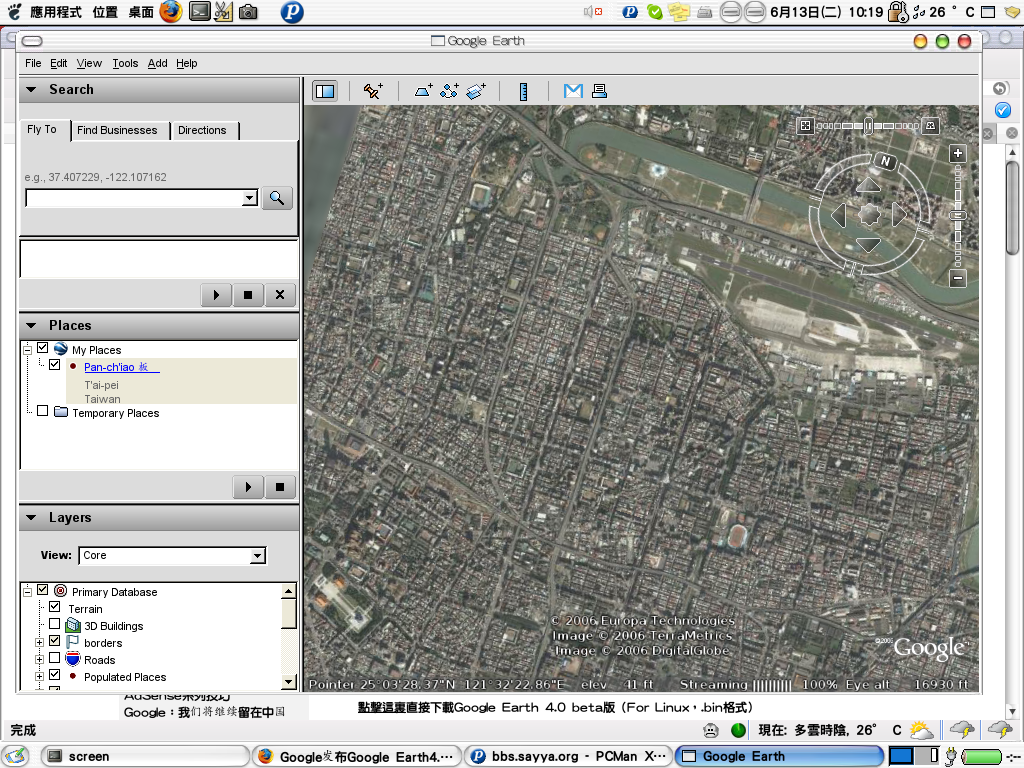Open the Fly To search history dropdown
The height and width of the screenshot is (768, 1024).
pyautogui.click(x=249, y=198)
